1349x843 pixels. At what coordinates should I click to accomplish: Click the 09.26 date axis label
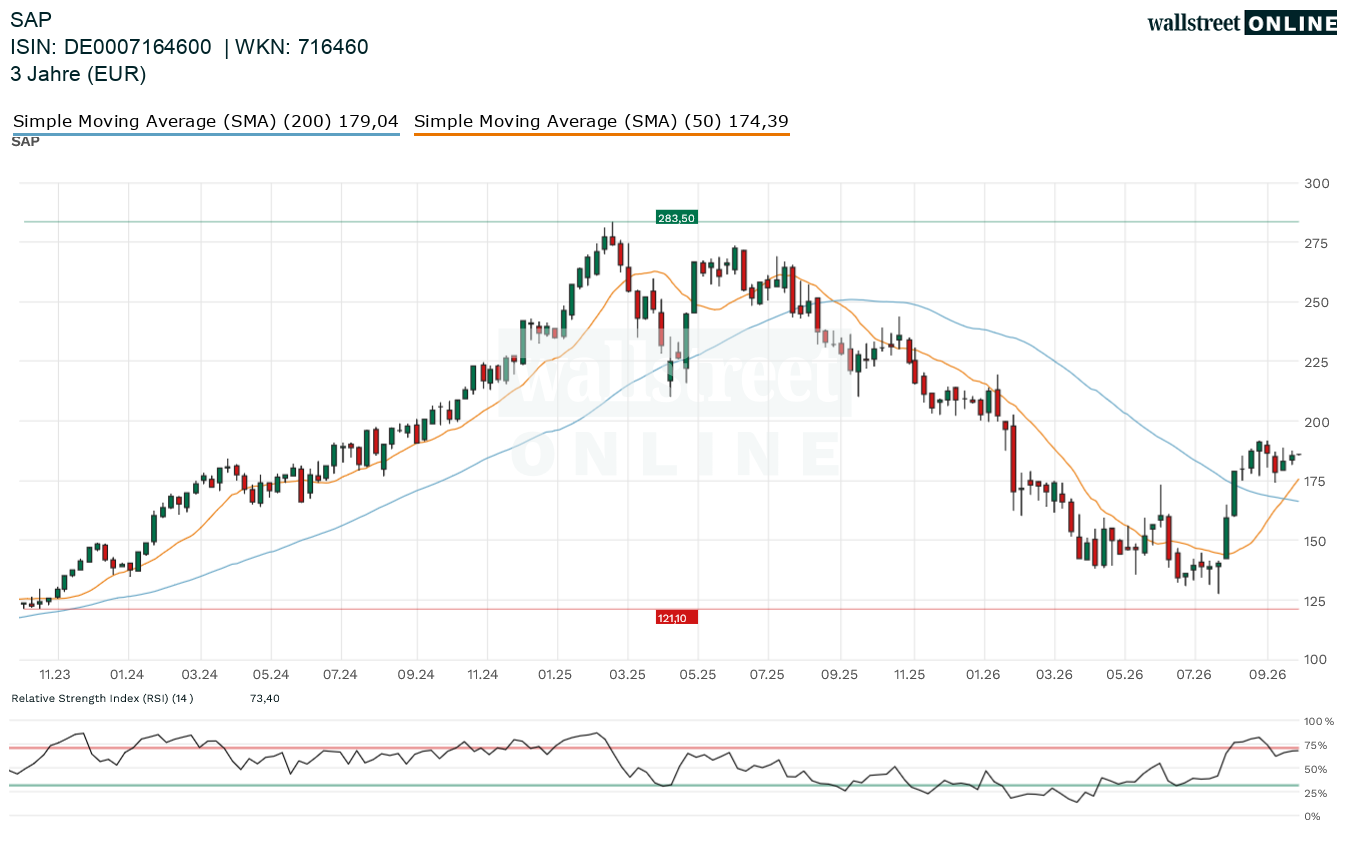tap(1266, 675)
